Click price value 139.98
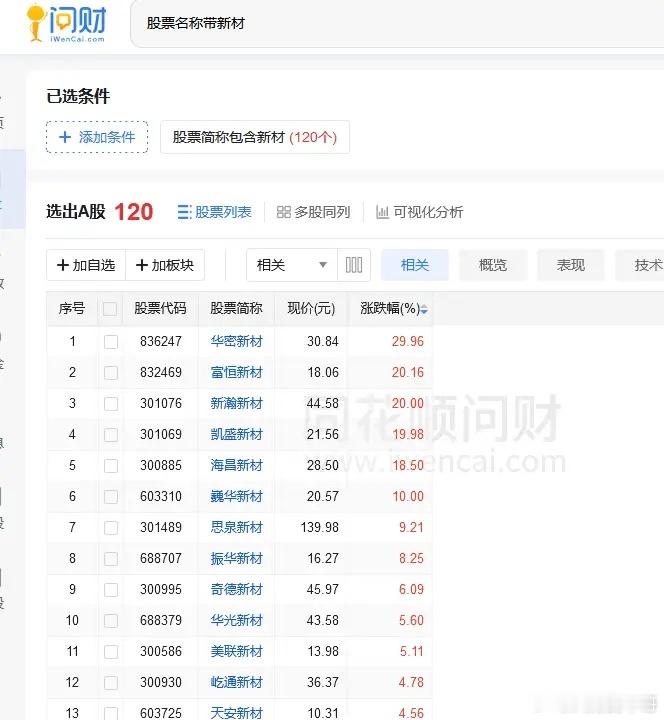The height and width of the screenshot is (720, 664). click(320, 528)
